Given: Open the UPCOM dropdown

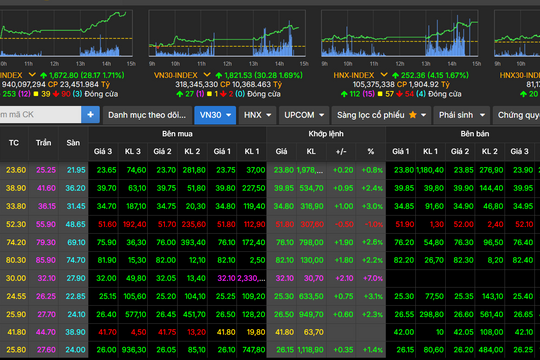Looking at the screenshot, I should point(304,115).
